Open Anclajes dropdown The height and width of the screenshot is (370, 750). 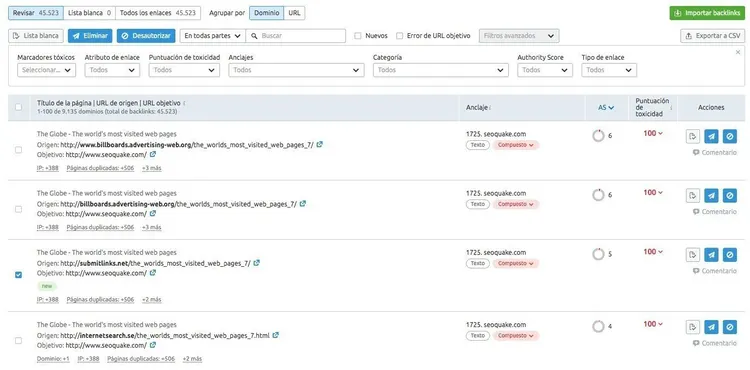pyautogui.click(x=296, y=70)
